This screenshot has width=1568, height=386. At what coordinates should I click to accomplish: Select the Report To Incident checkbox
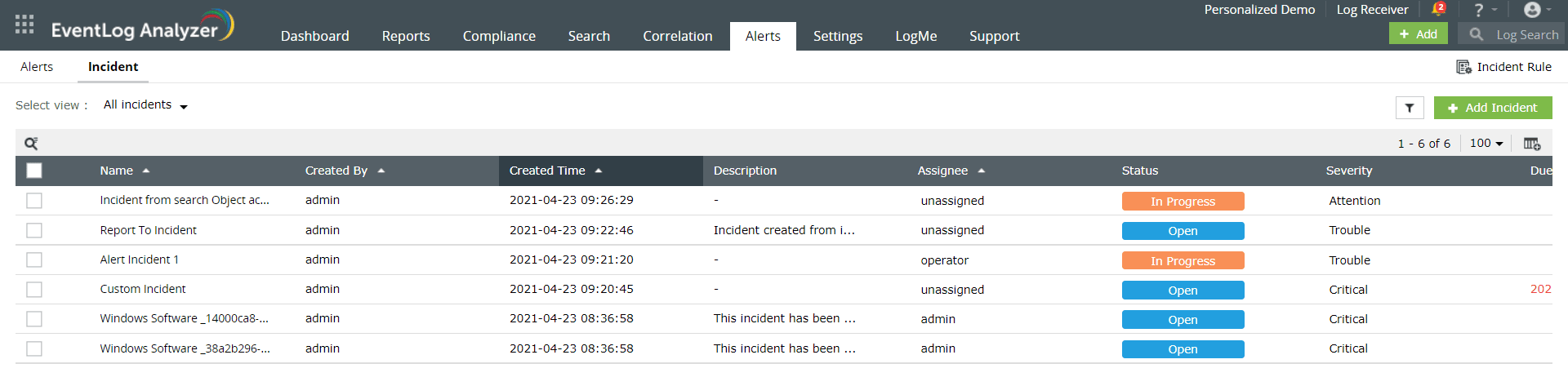(34, 230)
